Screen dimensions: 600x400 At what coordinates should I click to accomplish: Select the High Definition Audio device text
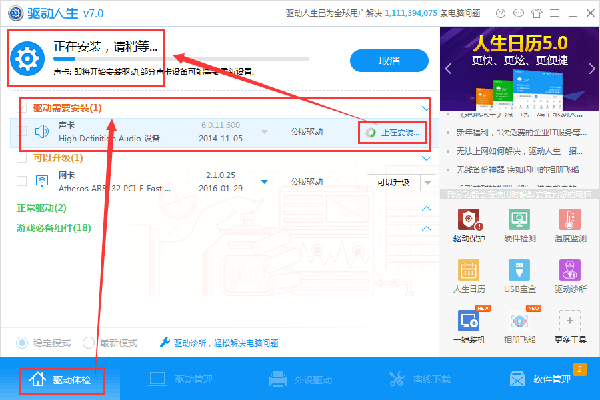109,138
